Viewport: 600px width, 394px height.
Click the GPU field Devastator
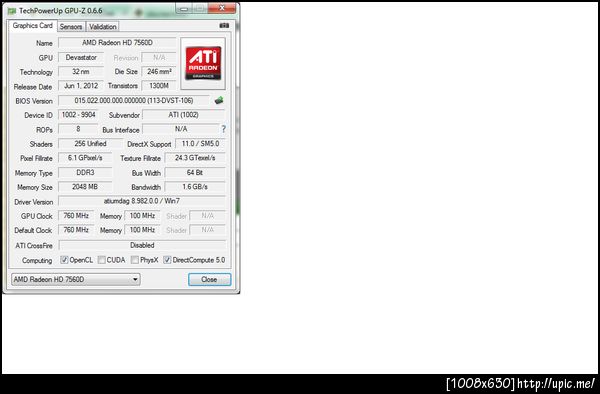click(x=81, y=58)
